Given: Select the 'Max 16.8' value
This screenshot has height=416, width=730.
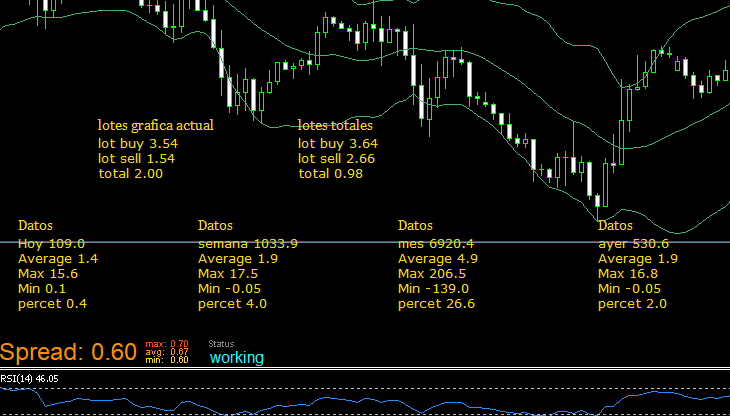Looking at the screenshot, I should click(628, 274).
